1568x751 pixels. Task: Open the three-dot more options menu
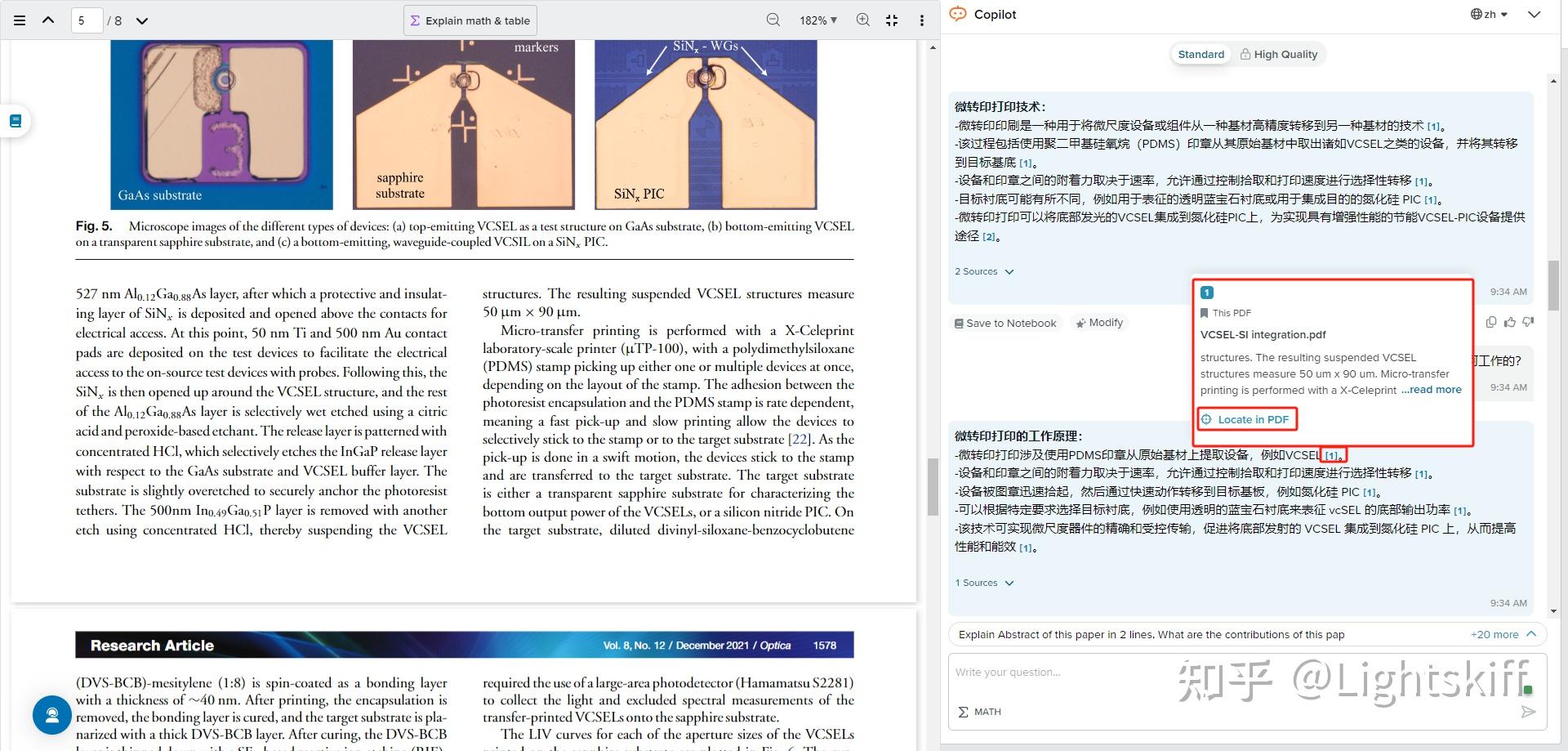(x=920, y=20)
